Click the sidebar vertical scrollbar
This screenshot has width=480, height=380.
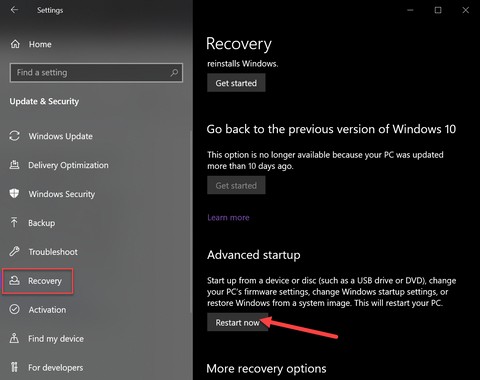pos(191,221)
